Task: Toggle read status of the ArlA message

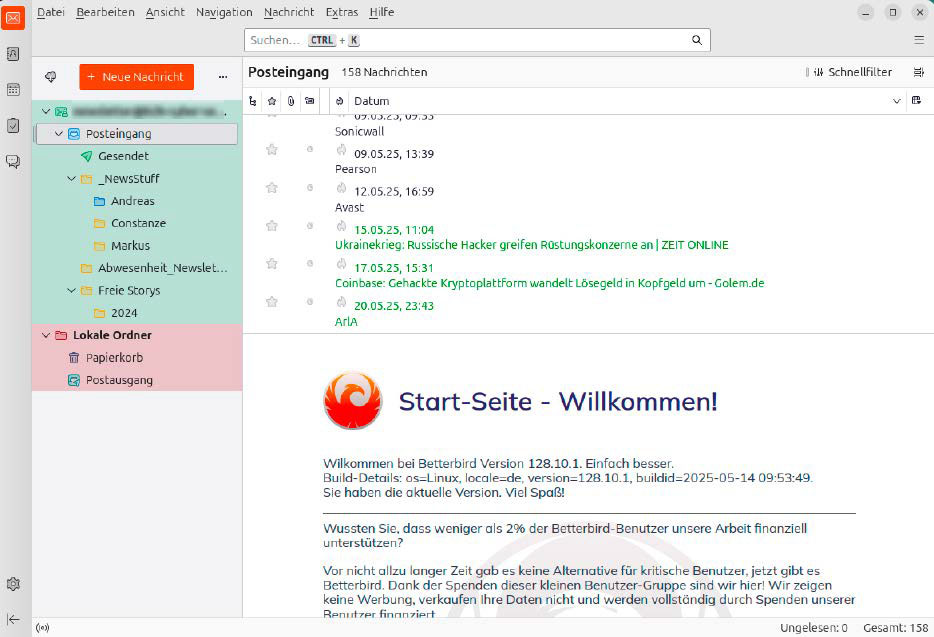Action: point(310,302)
